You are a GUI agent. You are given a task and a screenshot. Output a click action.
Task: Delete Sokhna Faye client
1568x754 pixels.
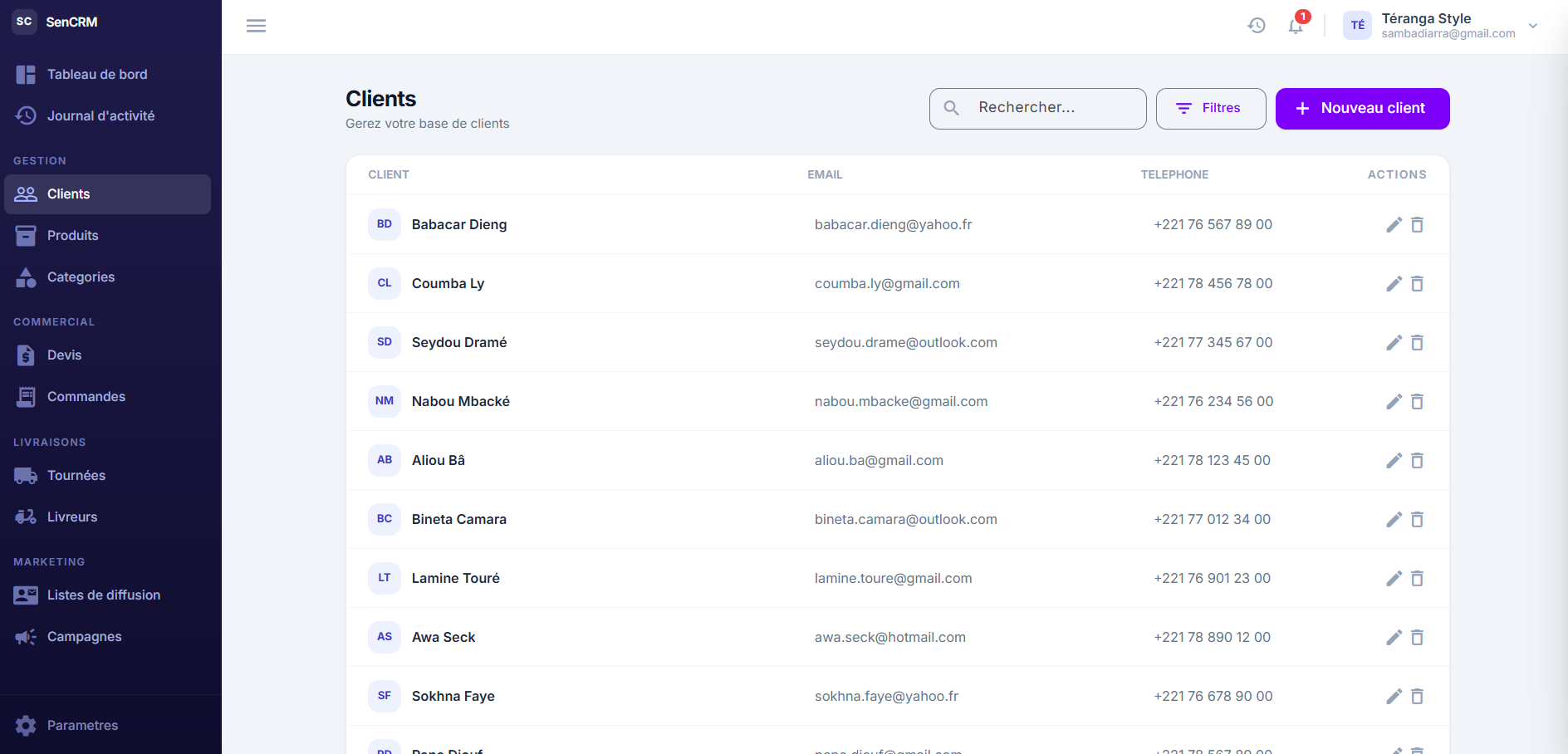(1418, 697)
